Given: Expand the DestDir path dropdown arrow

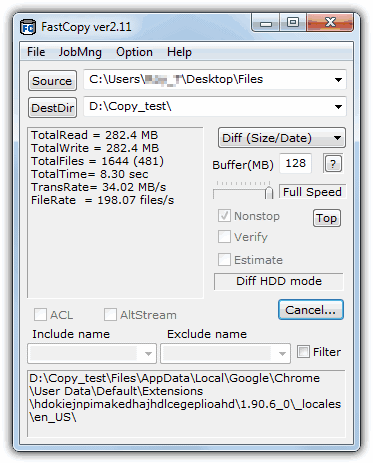Looking at the screenshot, I should (338, 107).
